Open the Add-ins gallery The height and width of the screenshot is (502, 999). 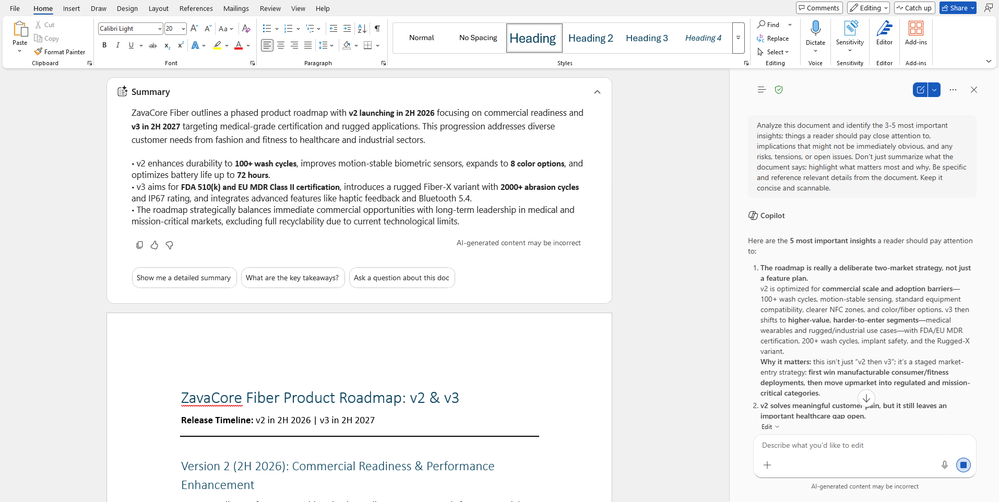click(x=916, y=33)
